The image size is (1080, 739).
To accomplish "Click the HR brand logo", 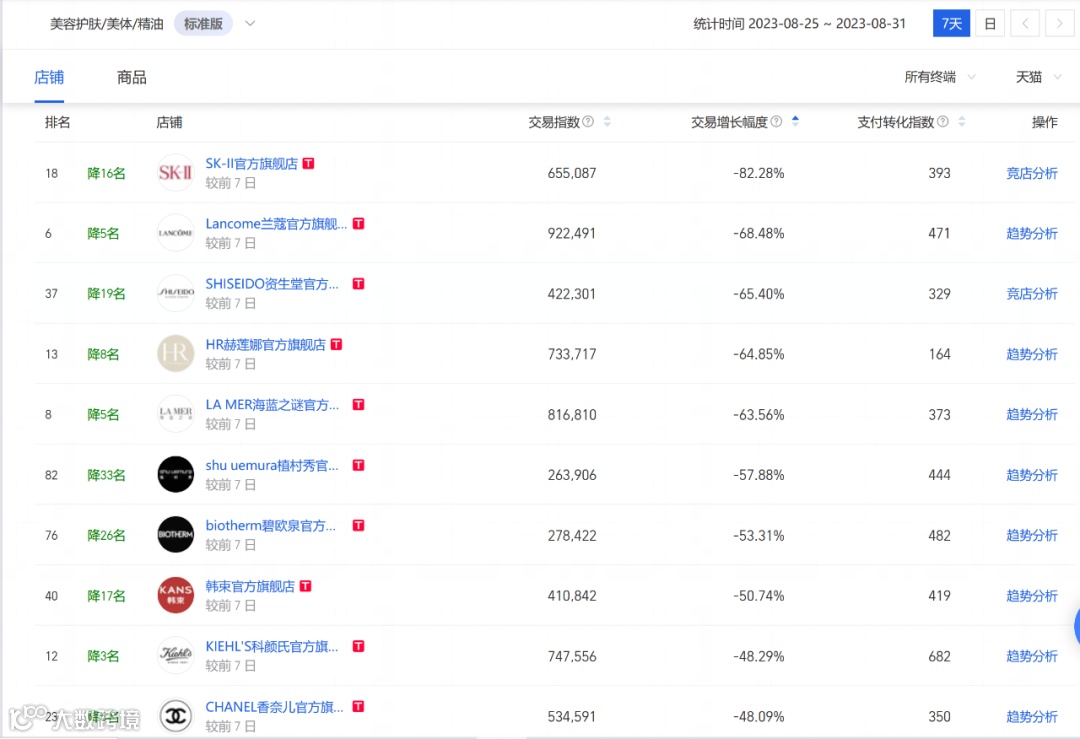I will point(176,353).
